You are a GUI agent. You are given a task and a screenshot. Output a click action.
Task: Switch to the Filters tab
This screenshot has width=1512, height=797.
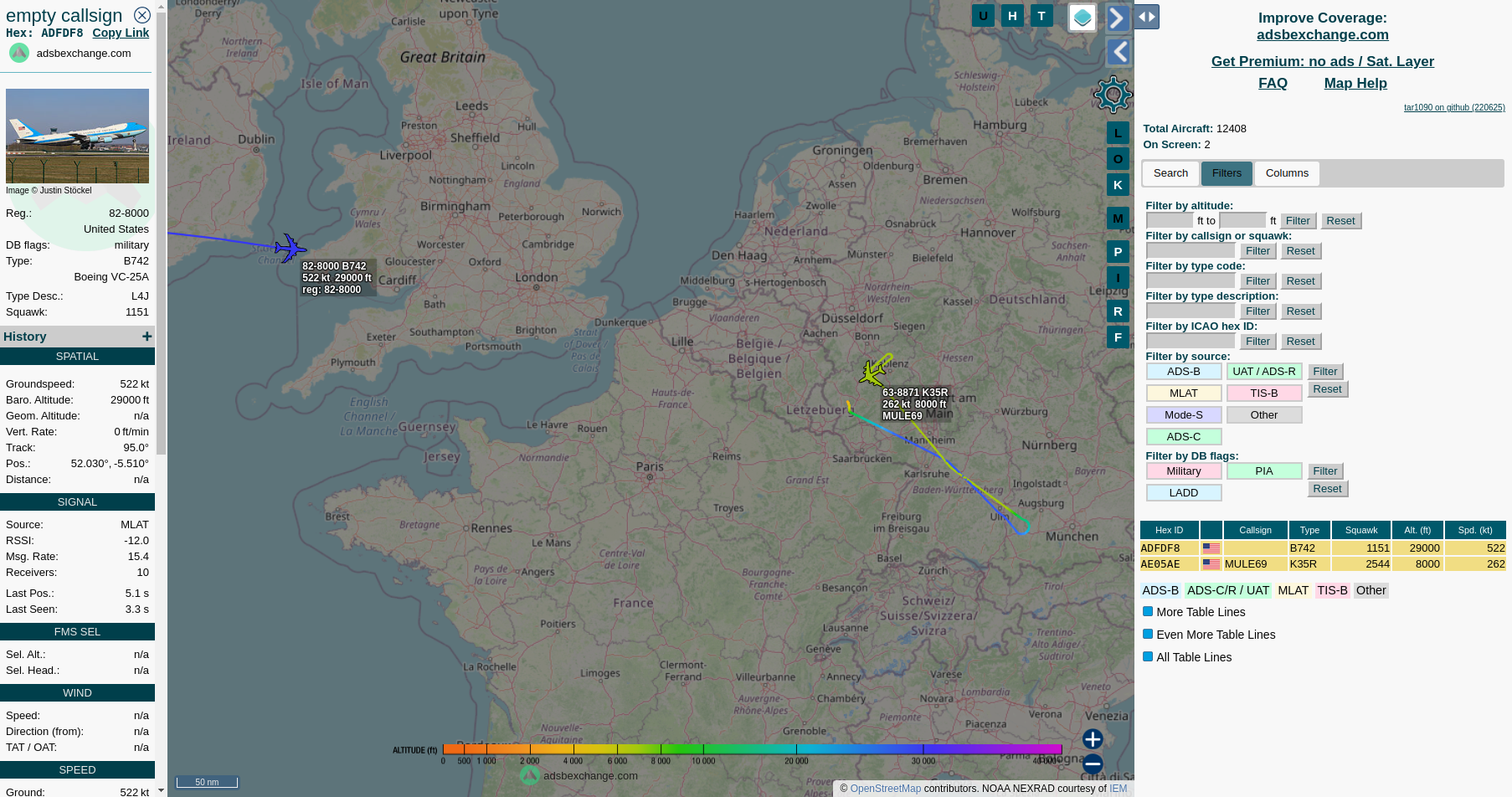pos(1227,173)
